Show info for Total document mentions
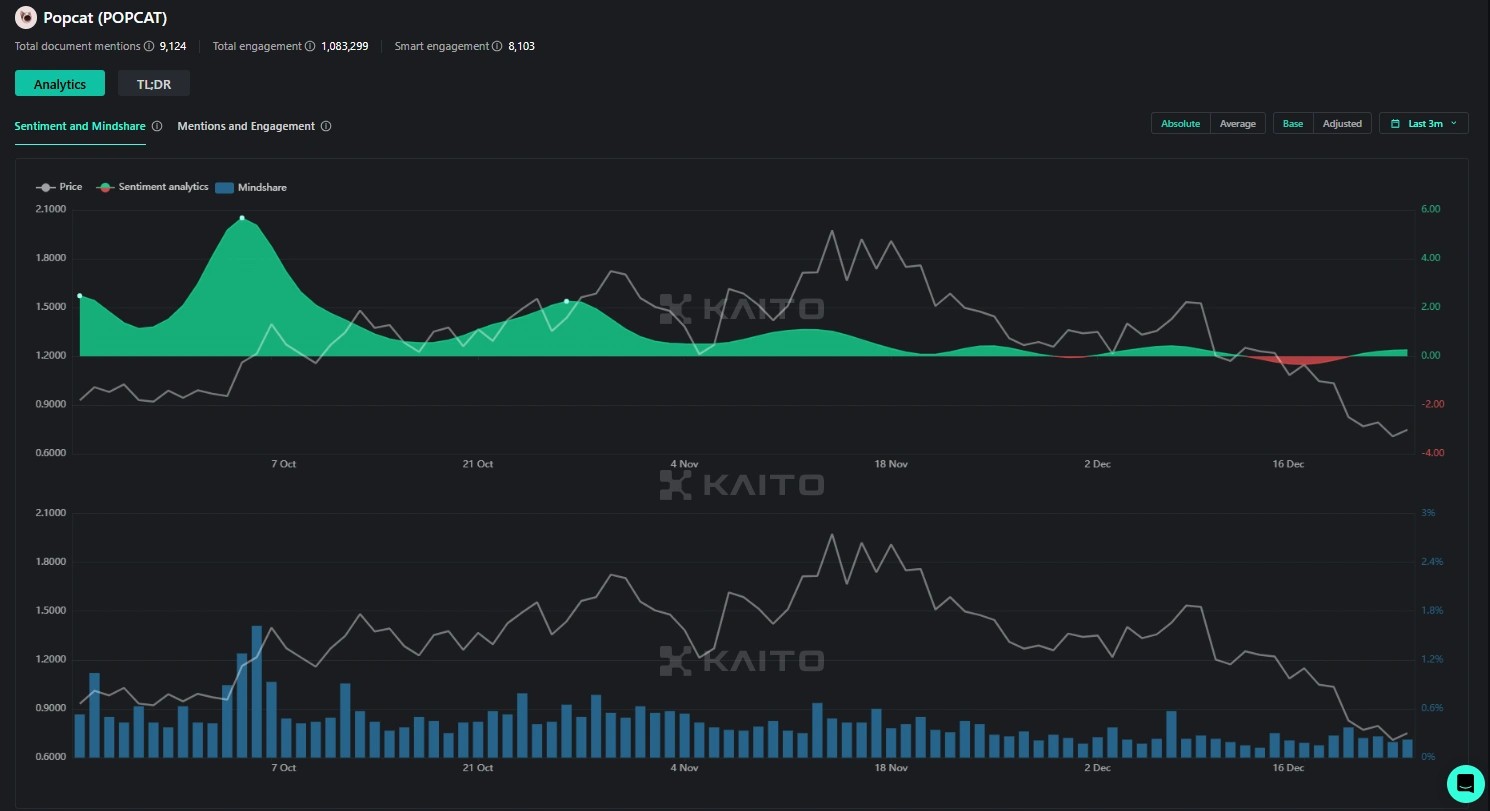The image size is (1490, 811). click(x=149, y=46)
